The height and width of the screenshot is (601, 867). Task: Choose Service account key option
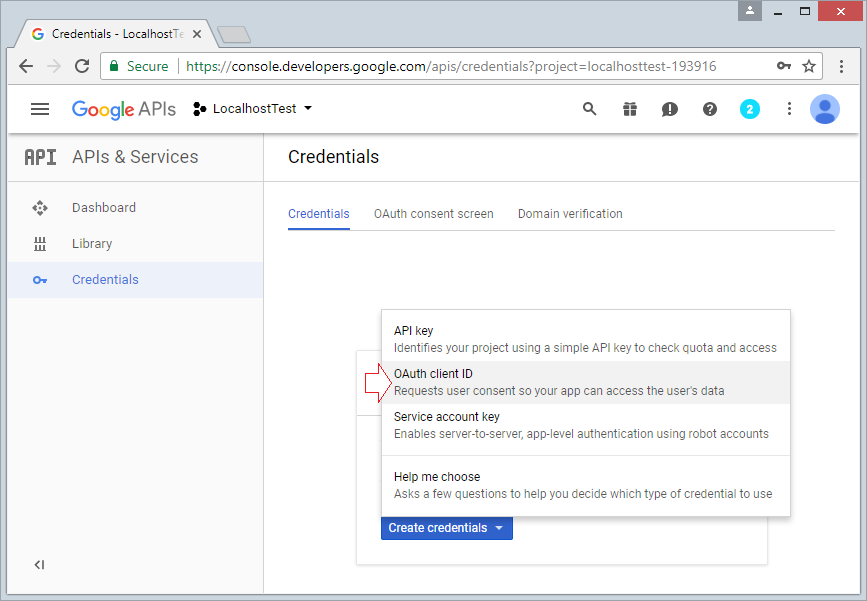click(586, 426)
